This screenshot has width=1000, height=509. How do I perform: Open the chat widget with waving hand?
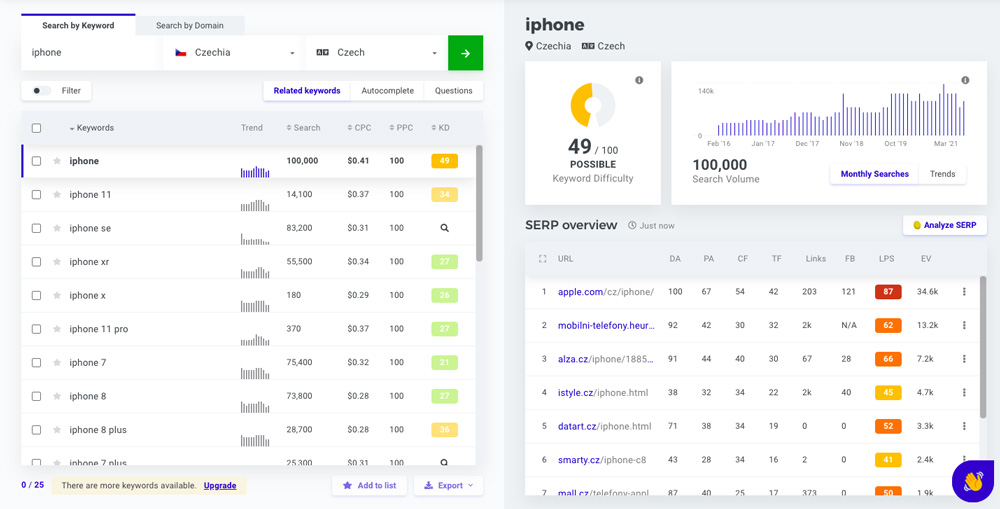pyautogui.click(x=973, y=481)
